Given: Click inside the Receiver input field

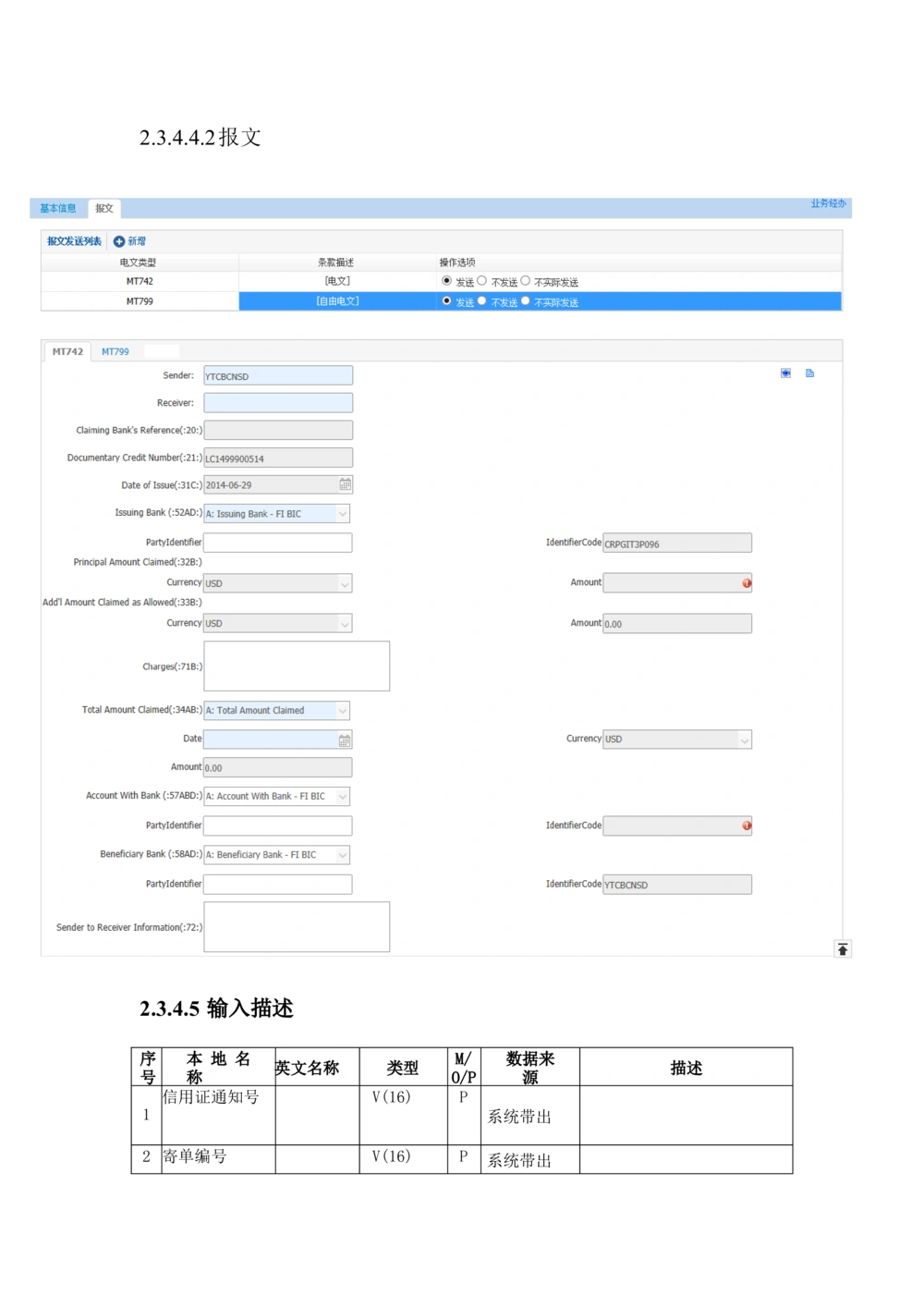Looking at the screenshot, I should [277, 402].
